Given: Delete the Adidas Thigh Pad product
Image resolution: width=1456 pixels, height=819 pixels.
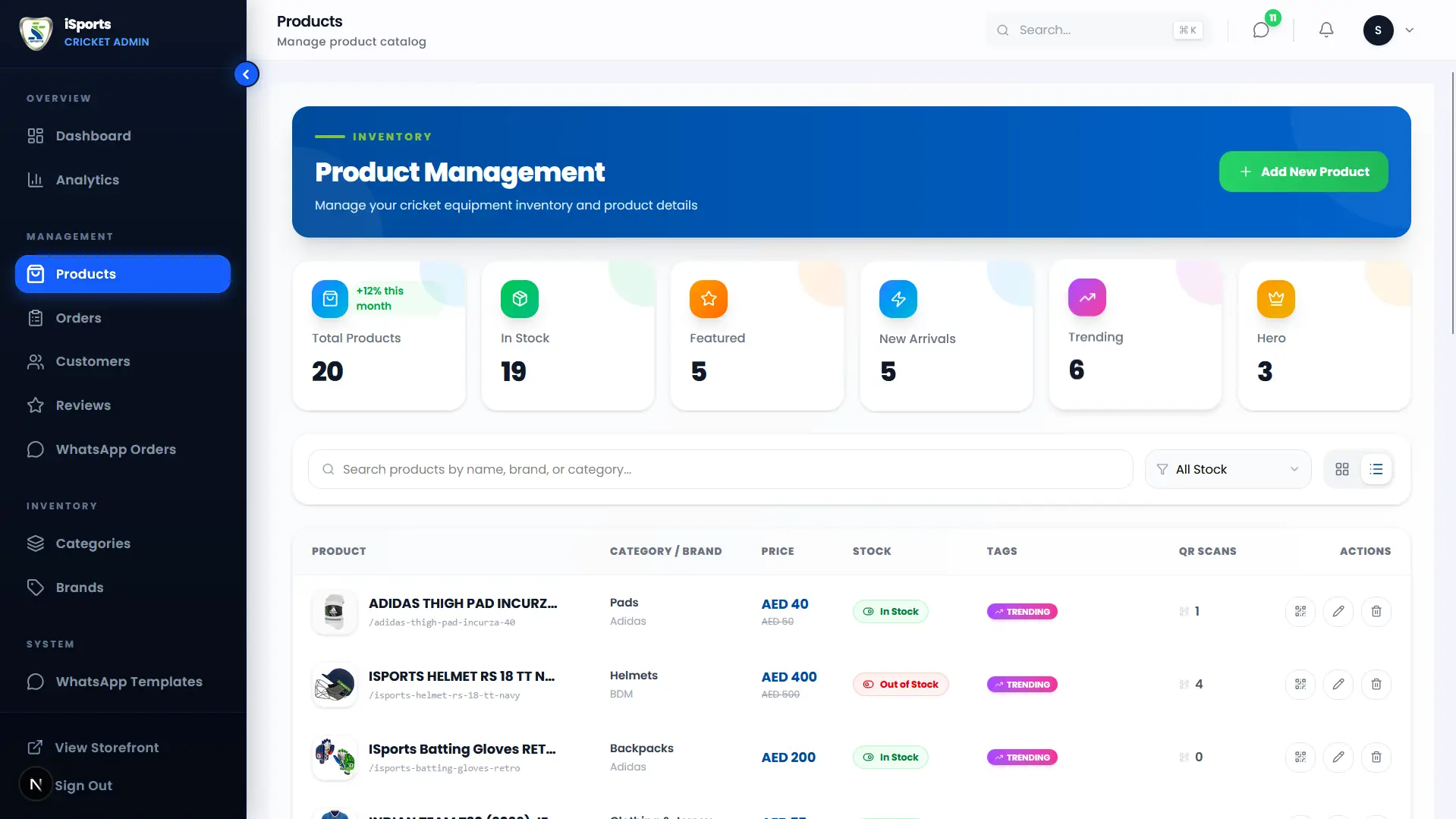Looking at the screenshot, I should (1376, 611).
